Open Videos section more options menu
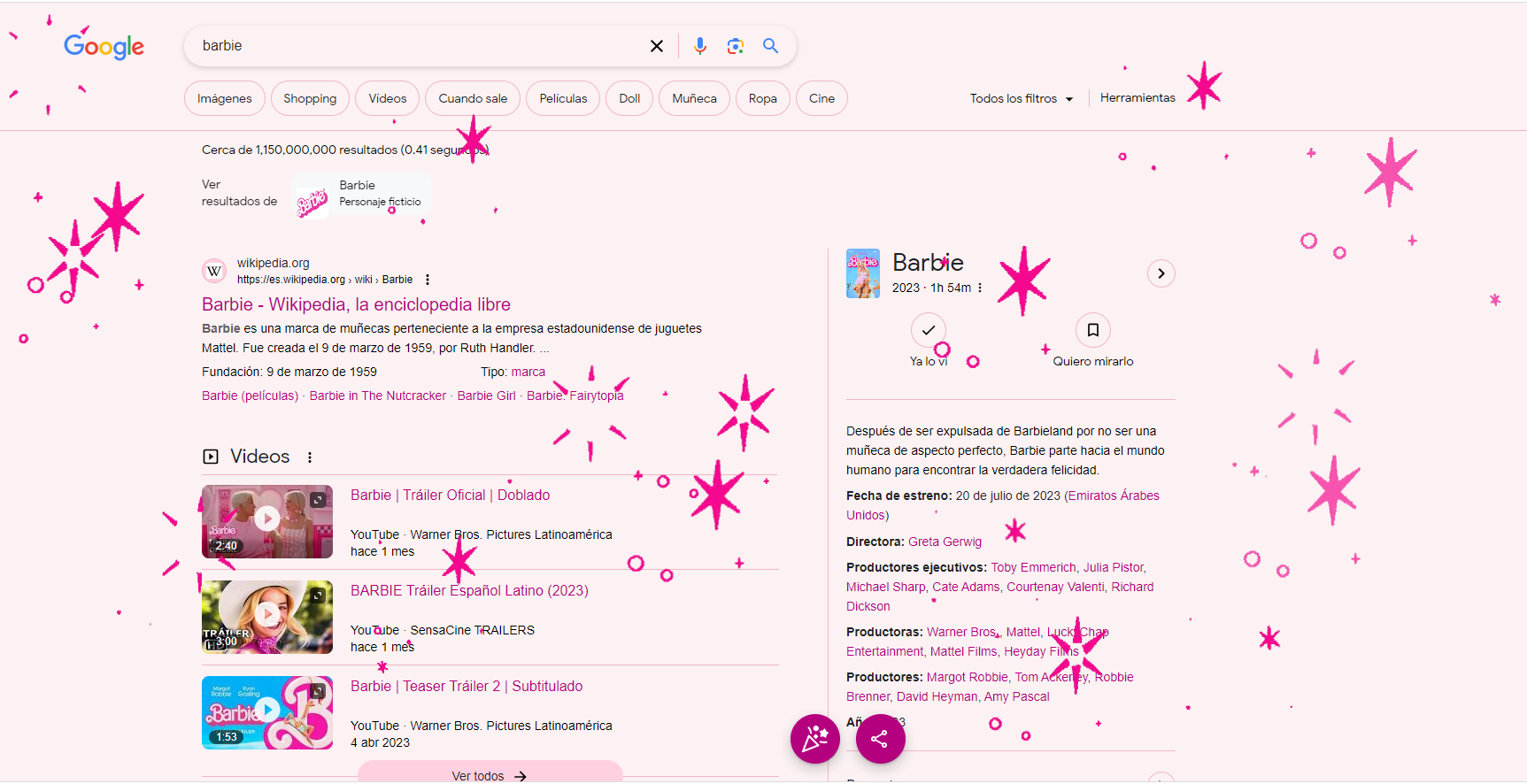This screenshot has width=1527, height=784. (310, 457)
